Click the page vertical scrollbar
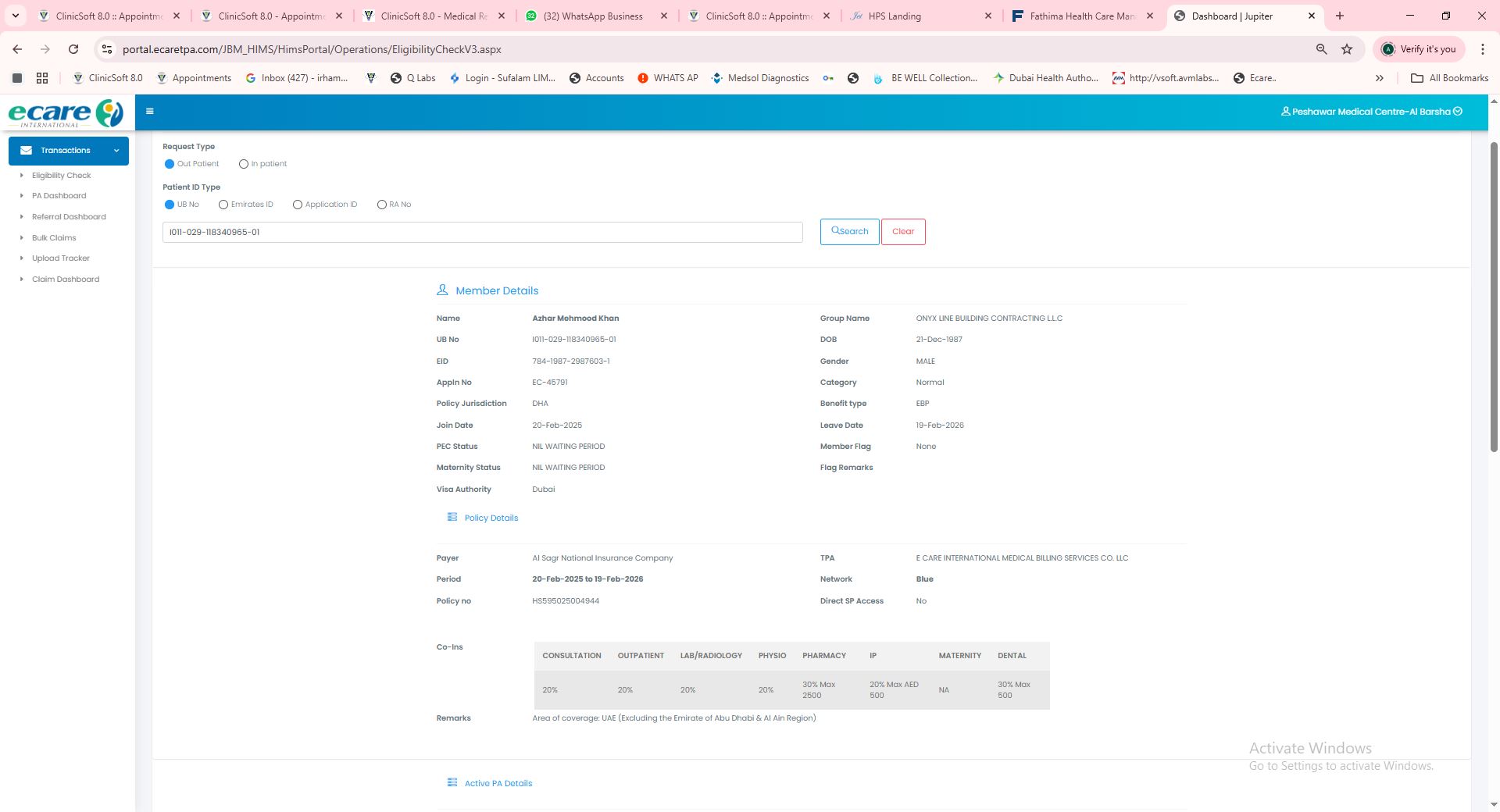Screen dimensions: 1500x812 click(1494, 297)
